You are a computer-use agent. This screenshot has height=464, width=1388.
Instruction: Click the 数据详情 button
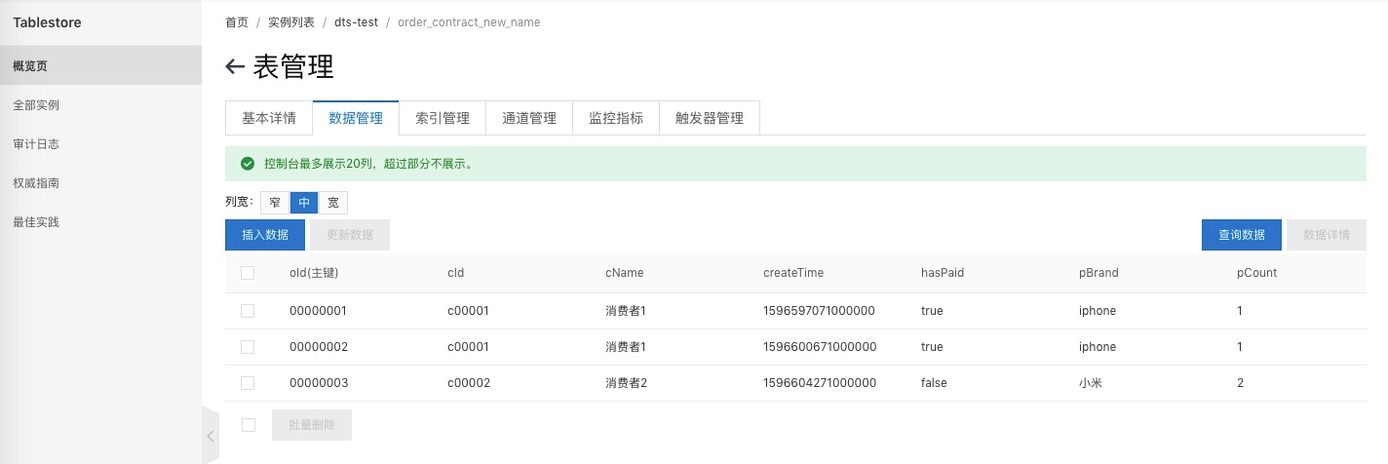[x=1326, y=235]
